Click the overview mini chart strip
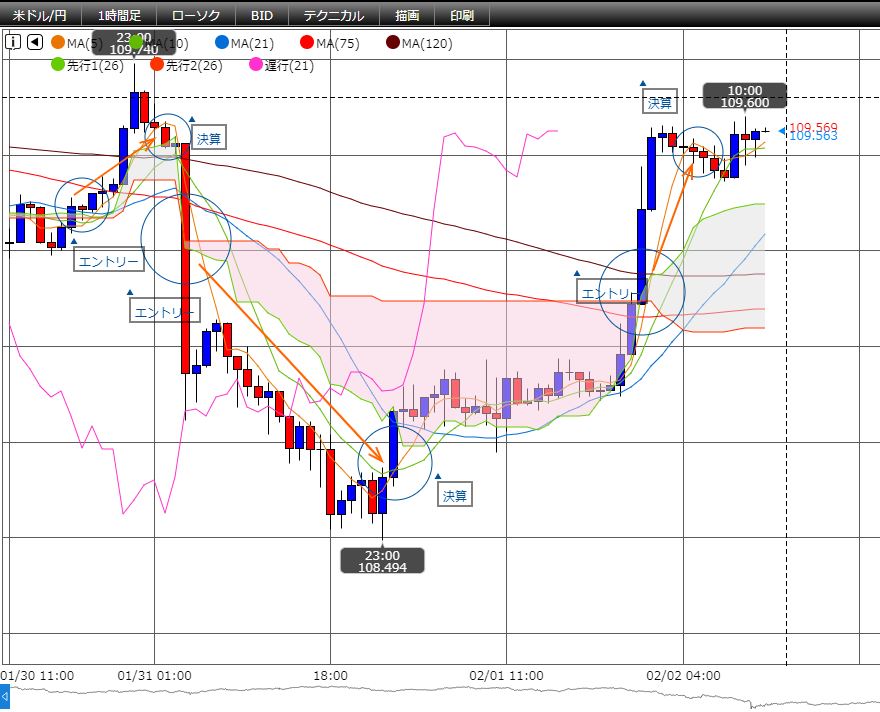This screenshot has height=712, width=880. tap(444, 697)
